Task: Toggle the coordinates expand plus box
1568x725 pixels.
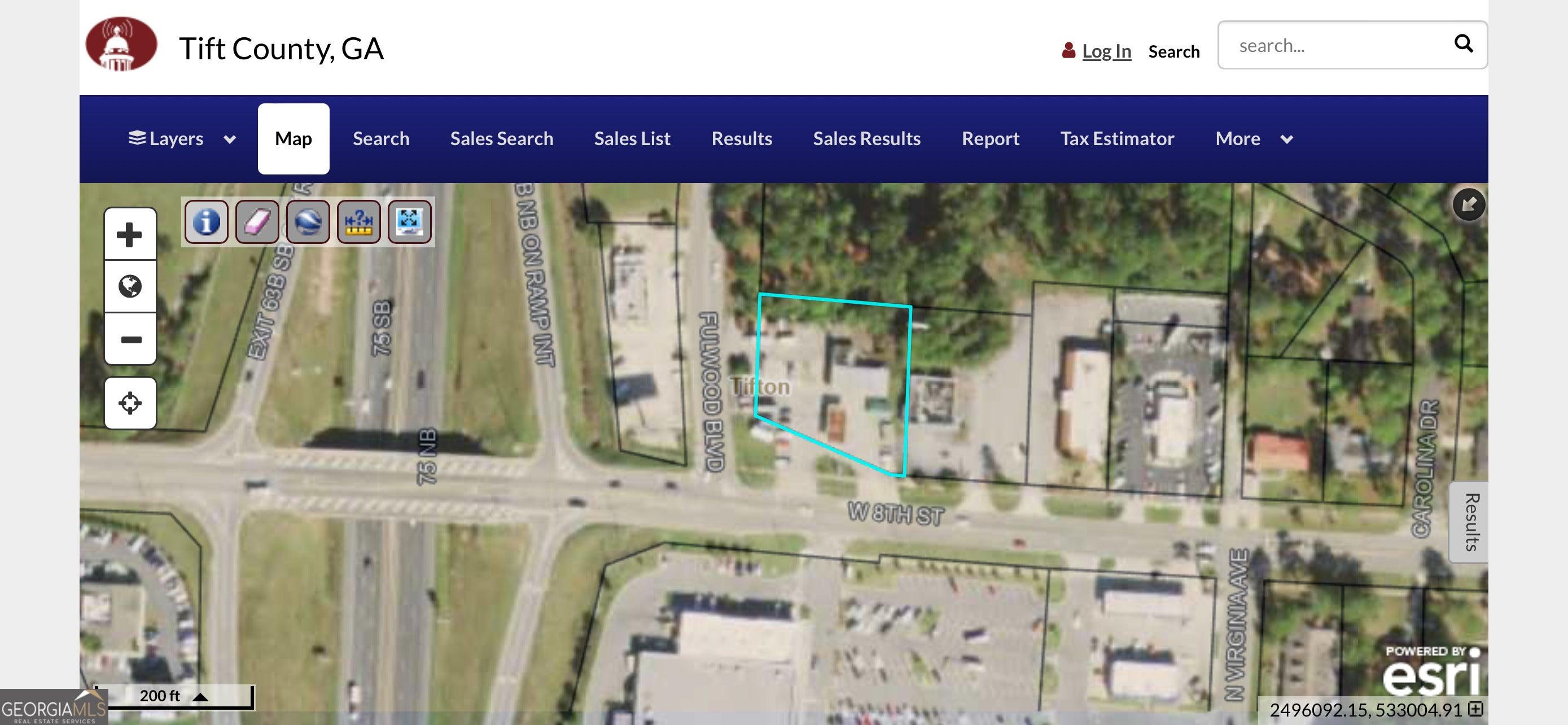Action: 1475,709
